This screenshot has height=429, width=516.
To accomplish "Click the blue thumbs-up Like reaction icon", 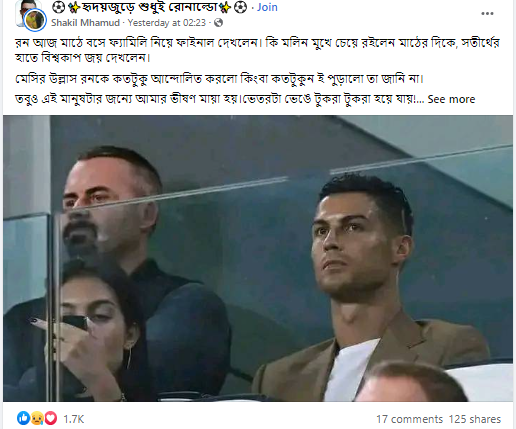I will pyautogui.click(x=23, y=418).
